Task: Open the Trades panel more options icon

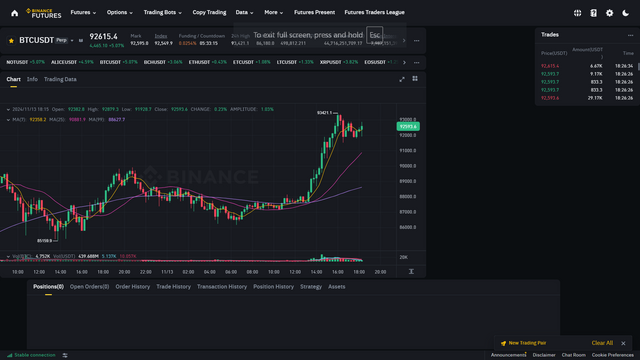Action: 631,35
